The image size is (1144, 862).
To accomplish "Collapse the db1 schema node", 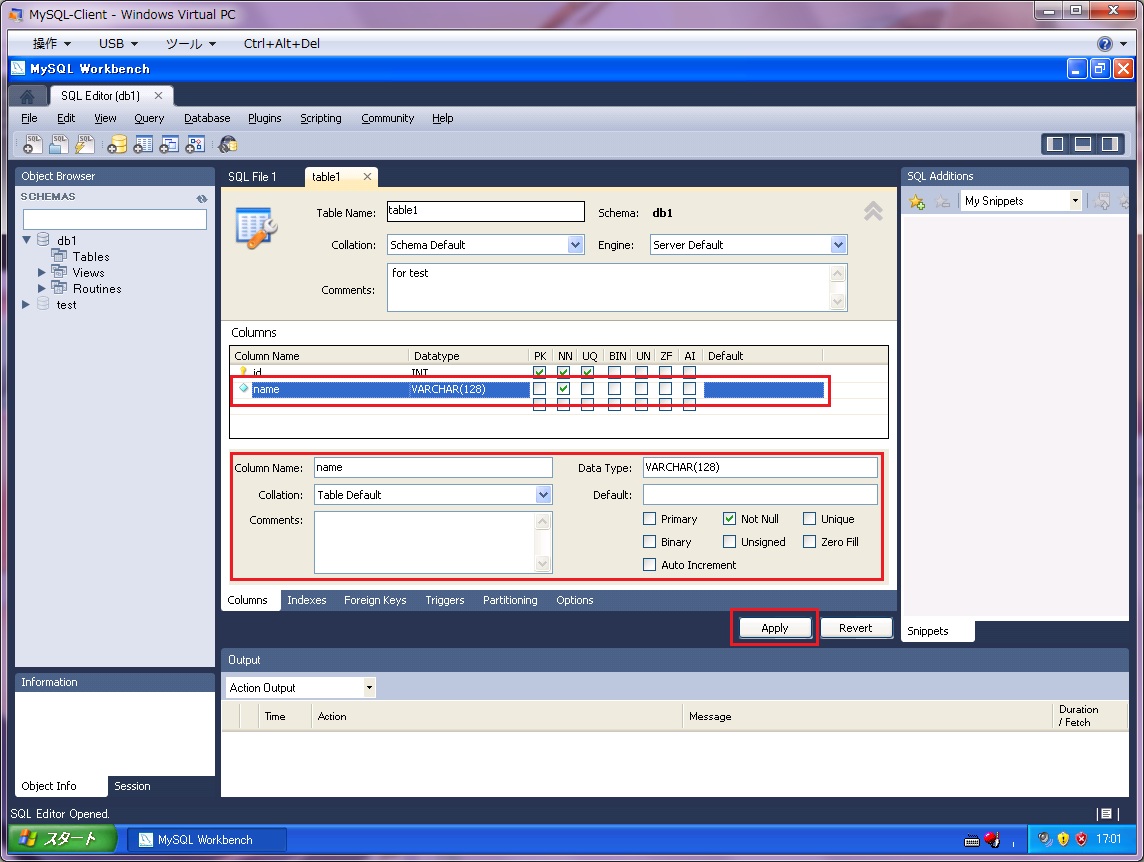I will [27, 239].
